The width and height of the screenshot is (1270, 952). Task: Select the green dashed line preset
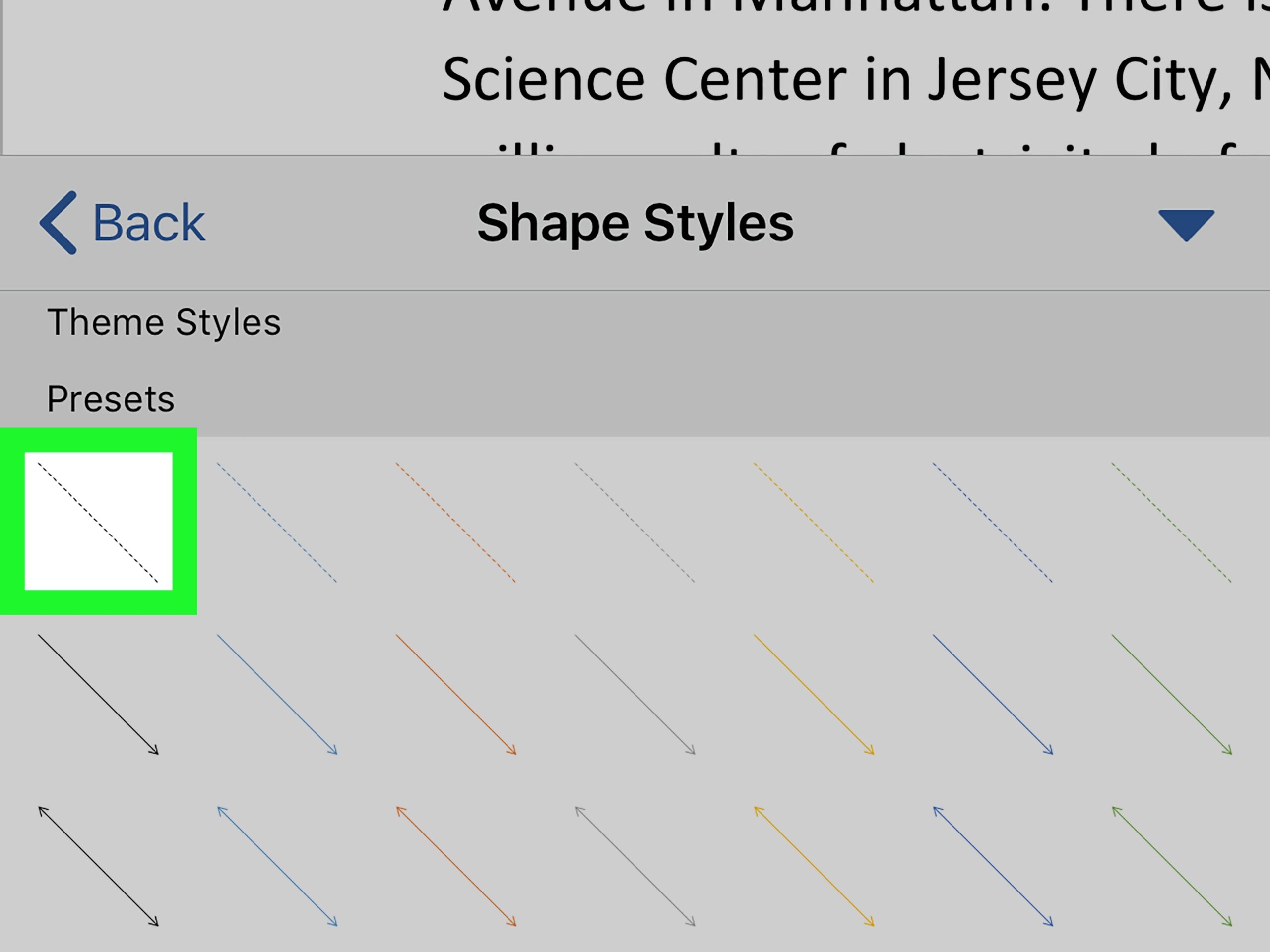[x=1171, y=522]
